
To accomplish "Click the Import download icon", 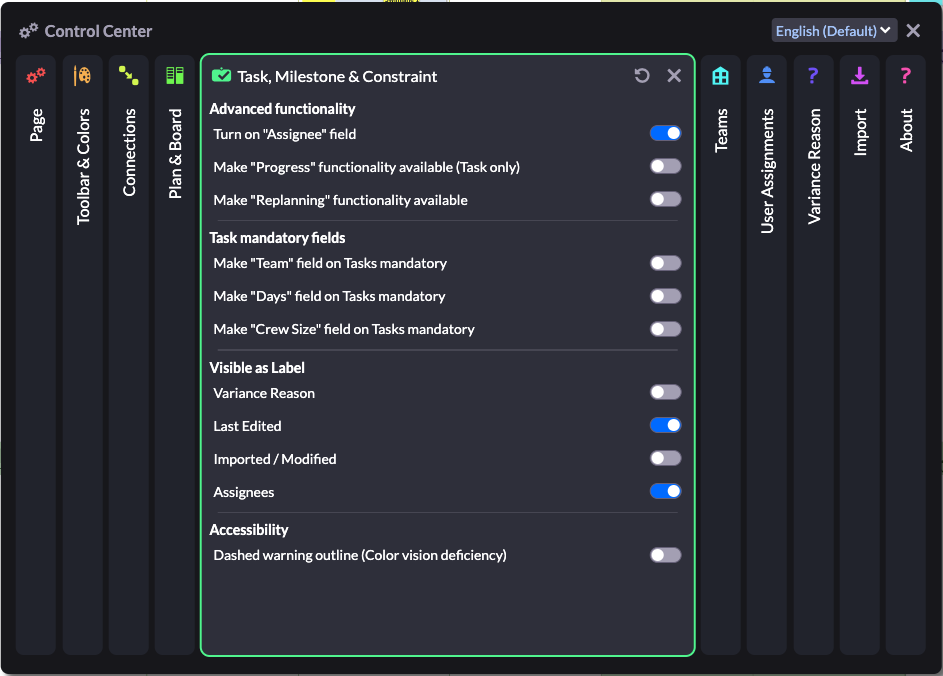I will click(x=859, y=75).
